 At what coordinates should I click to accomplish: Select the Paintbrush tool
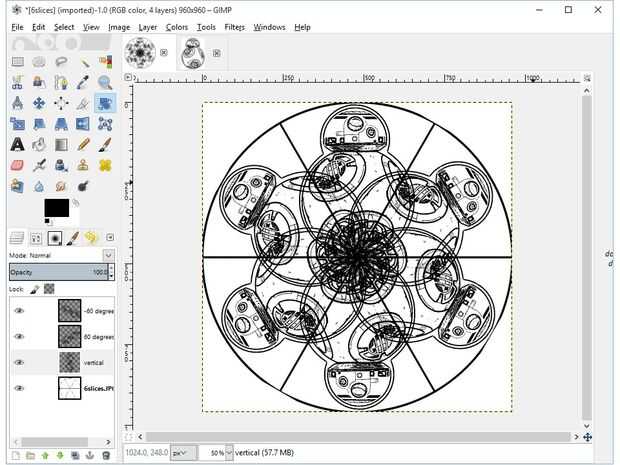pos(105,145)
